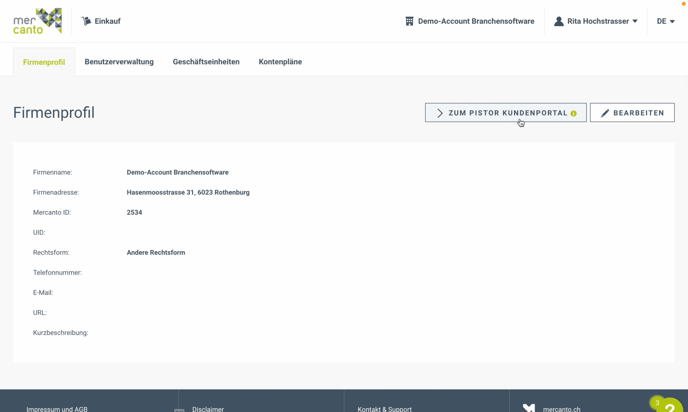Click the mercanto logo
Screen dimensions: 688x412
pyautogui.click(x=38, y=21)
